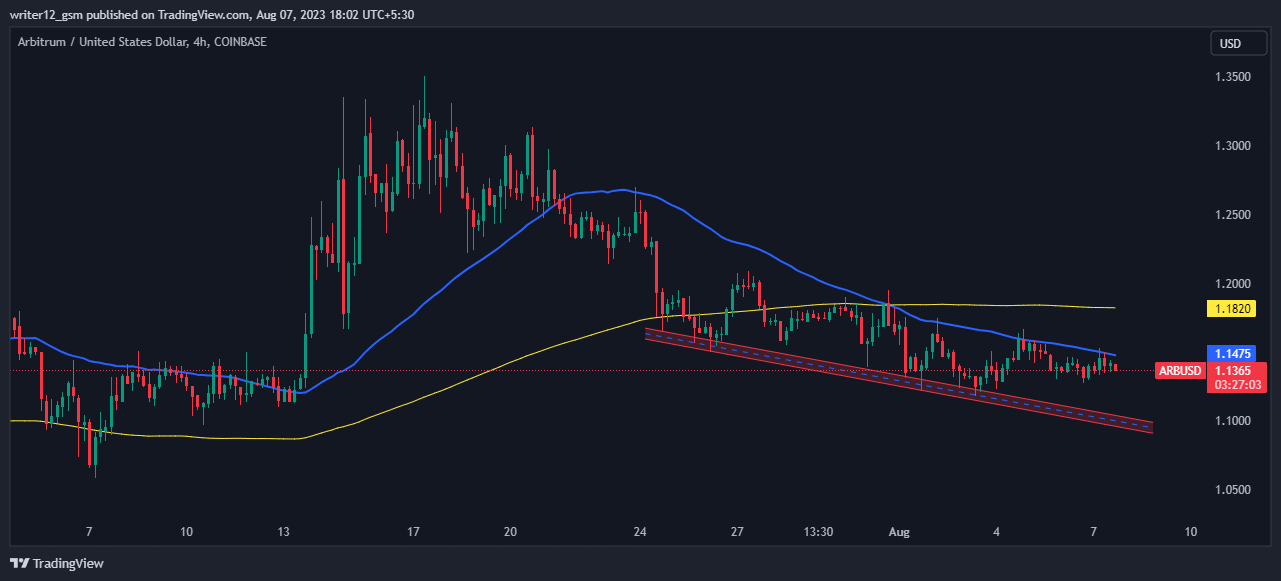Click the 24 date axis label
The height and width of the screenshot is (581, 1281).
640,532
